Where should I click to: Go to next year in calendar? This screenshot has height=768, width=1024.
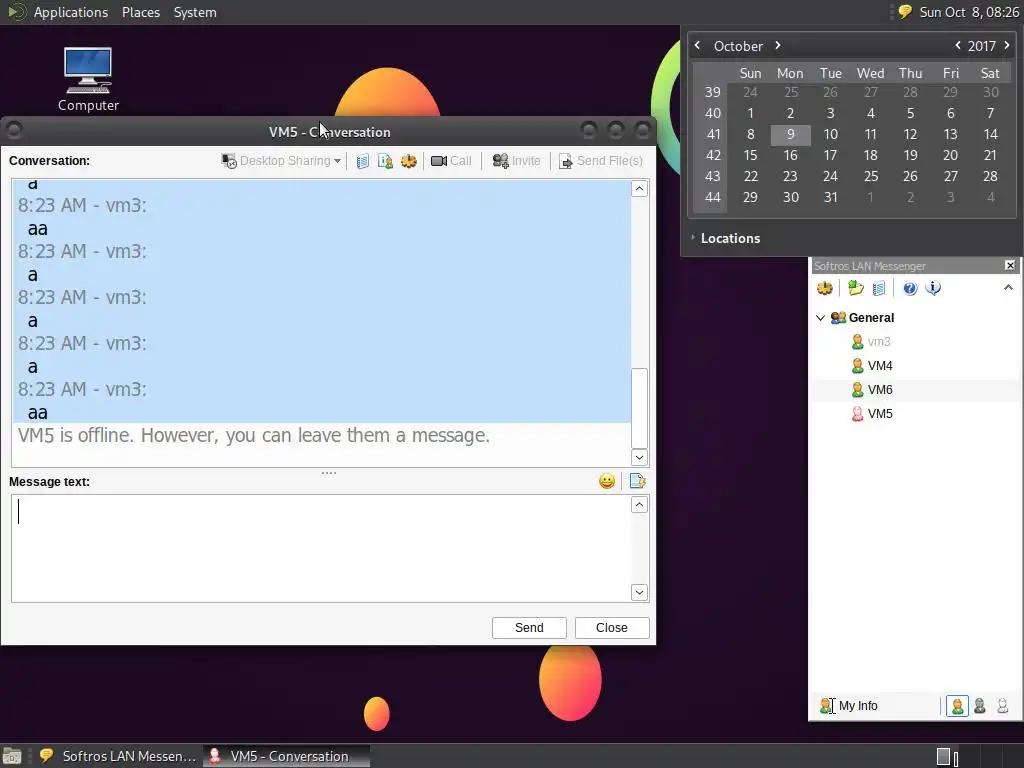[x=1007, y=45]
